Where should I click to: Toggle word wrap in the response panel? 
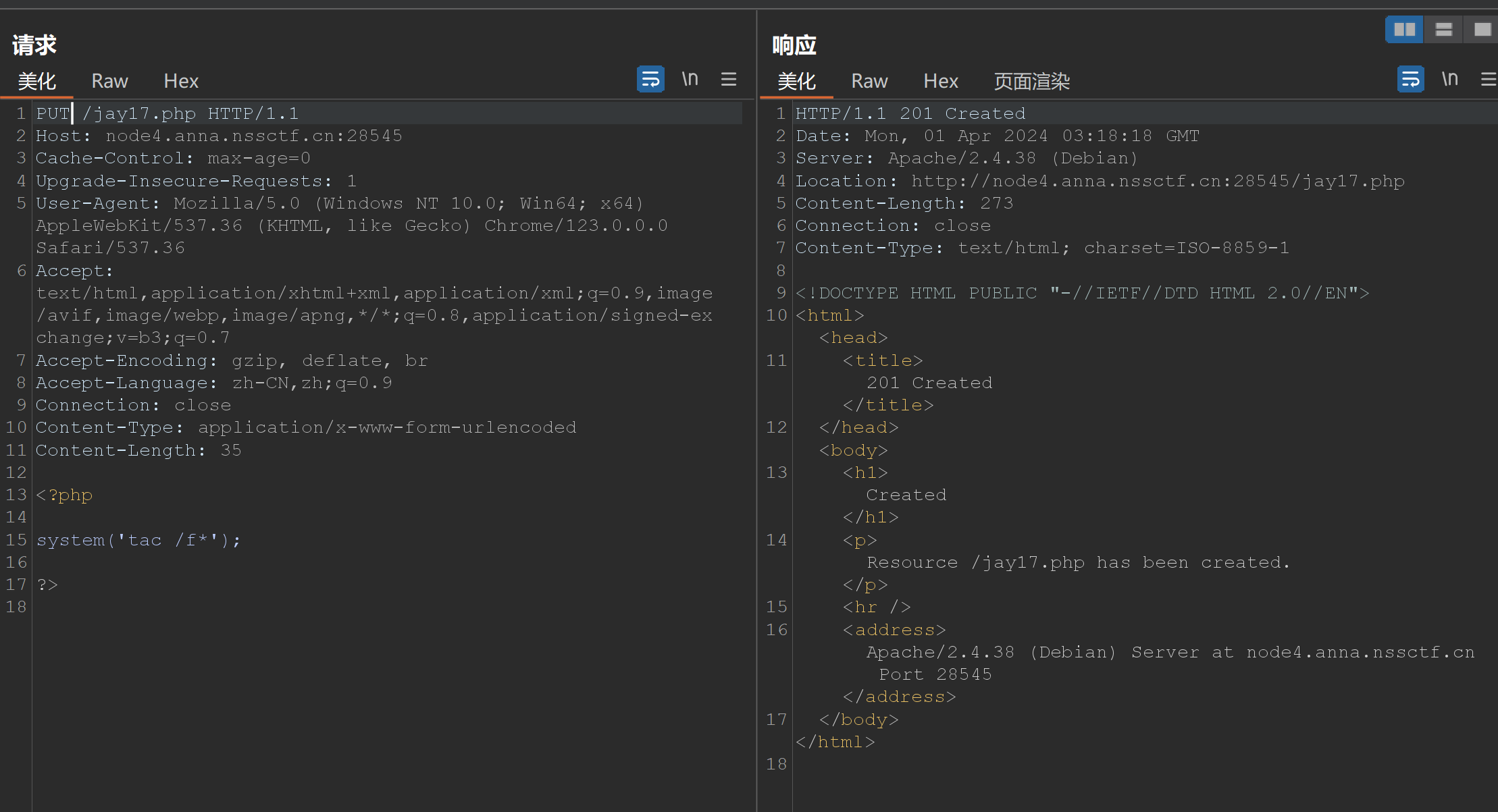(x=1411, y=80)
